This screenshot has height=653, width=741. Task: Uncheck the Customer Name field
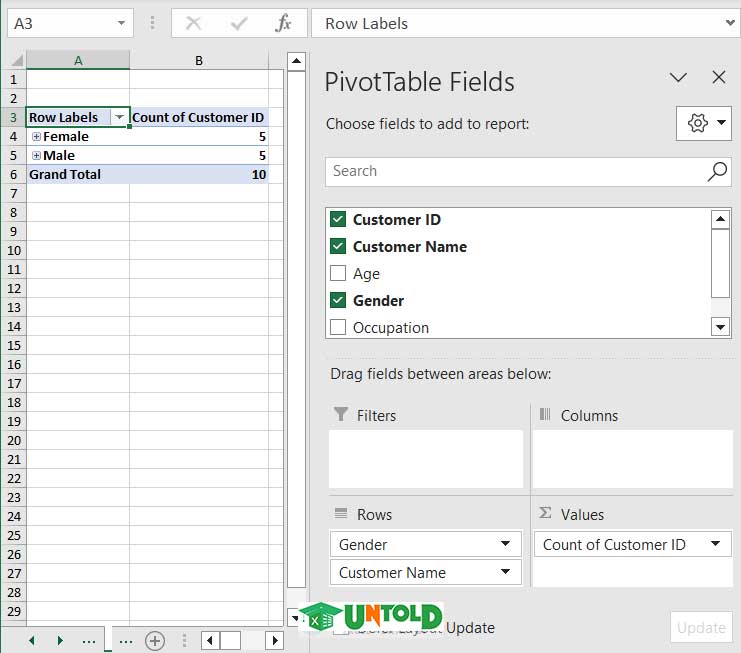[x=338, y=246]
